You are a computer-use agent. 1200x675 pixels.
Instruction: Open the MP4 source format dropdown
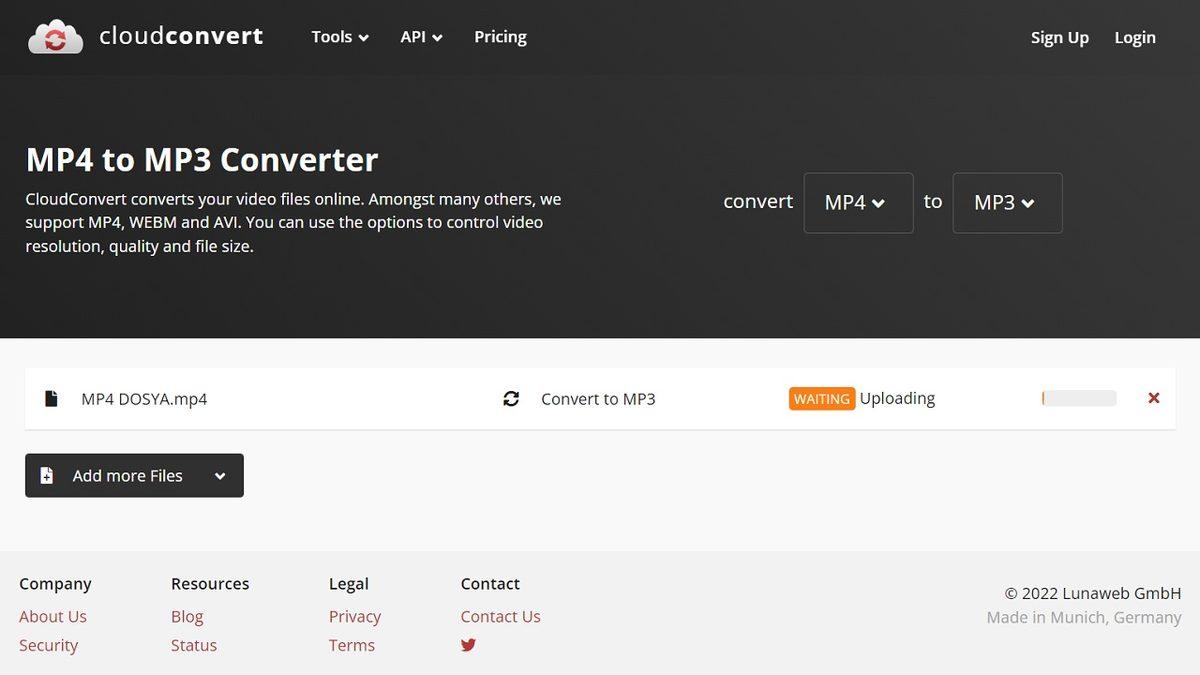tap(858, 203)
